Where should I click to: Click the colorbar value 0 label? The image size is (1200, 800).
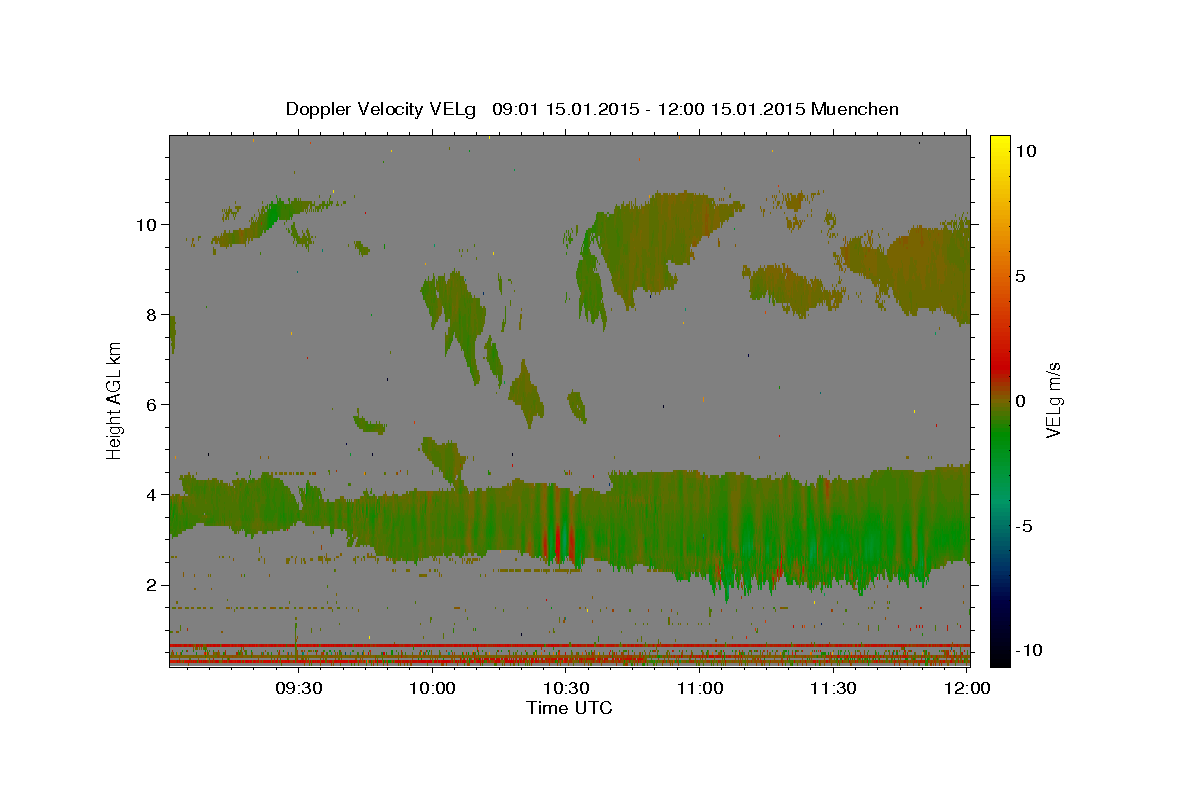(x=1020, y=401)
